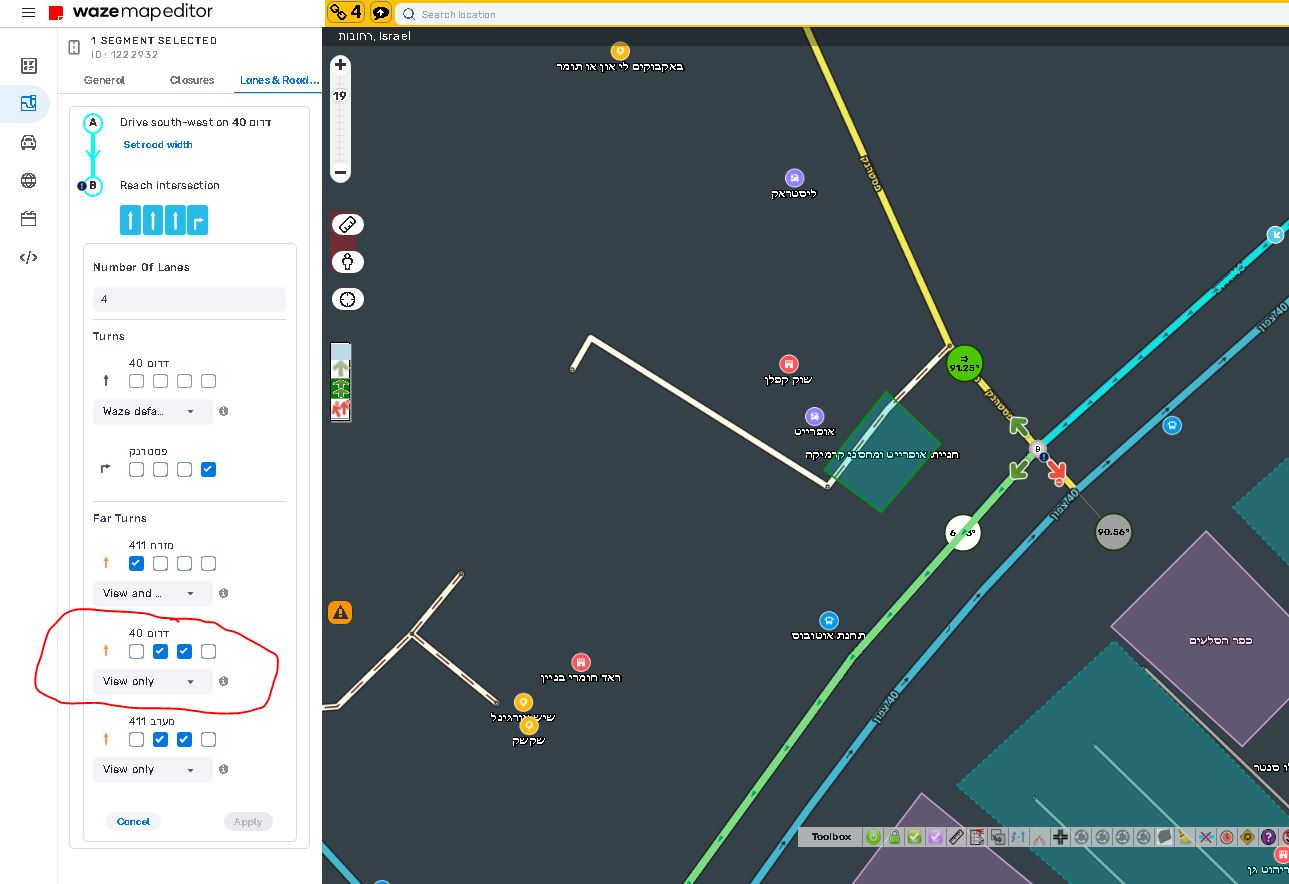Zoom out with the minus button
Screen dimensions: 1289x884
340,172
